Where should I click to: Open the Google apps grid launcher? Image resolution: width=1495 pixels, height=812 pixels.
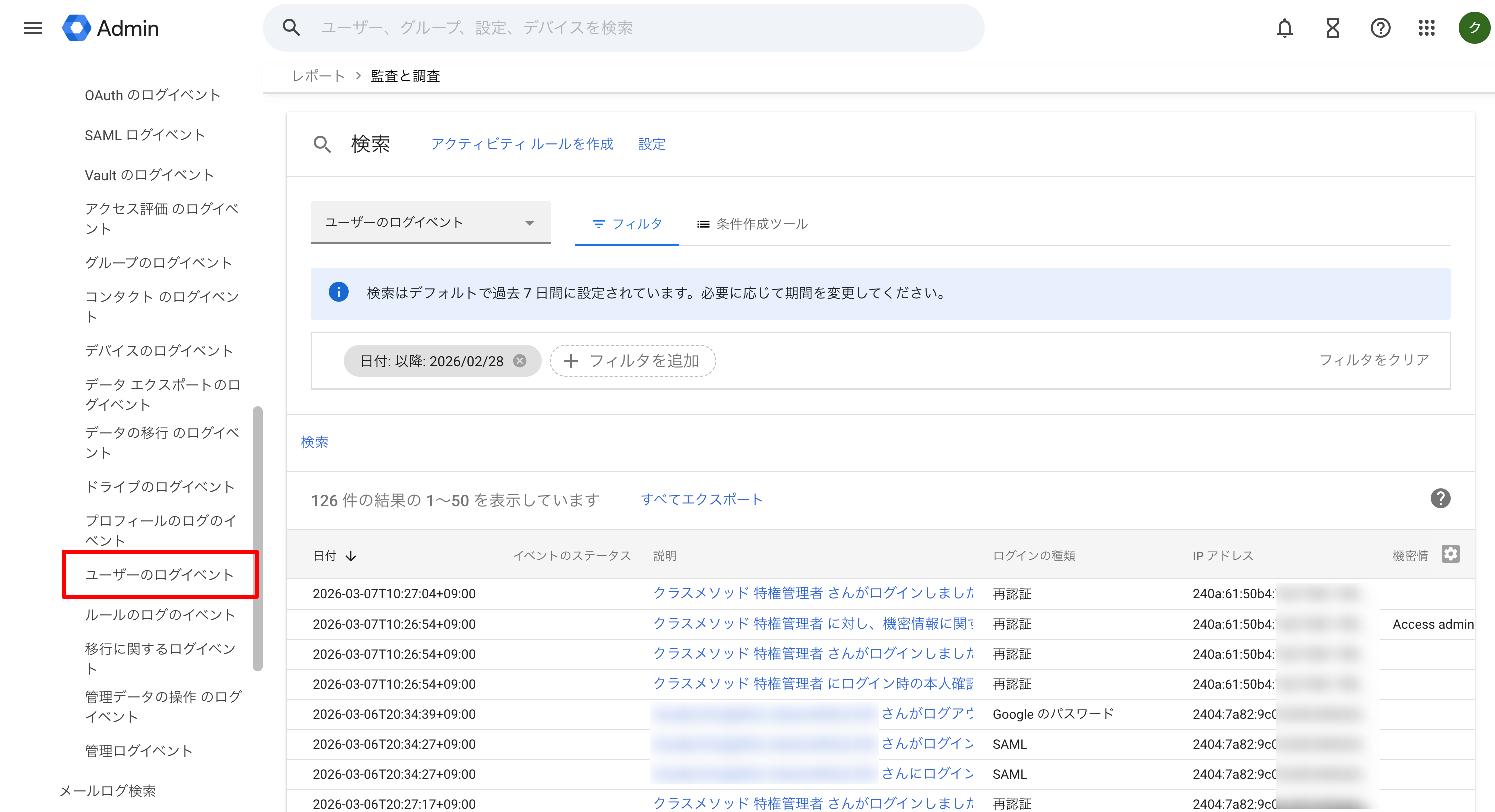click(1427, 28)
